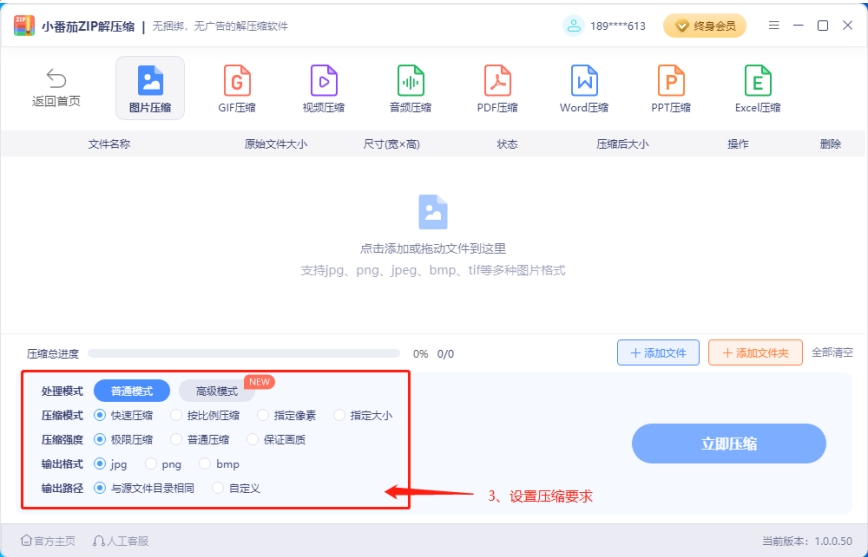Set output format to png
The image size is (868, 557).
coord(151,464)
